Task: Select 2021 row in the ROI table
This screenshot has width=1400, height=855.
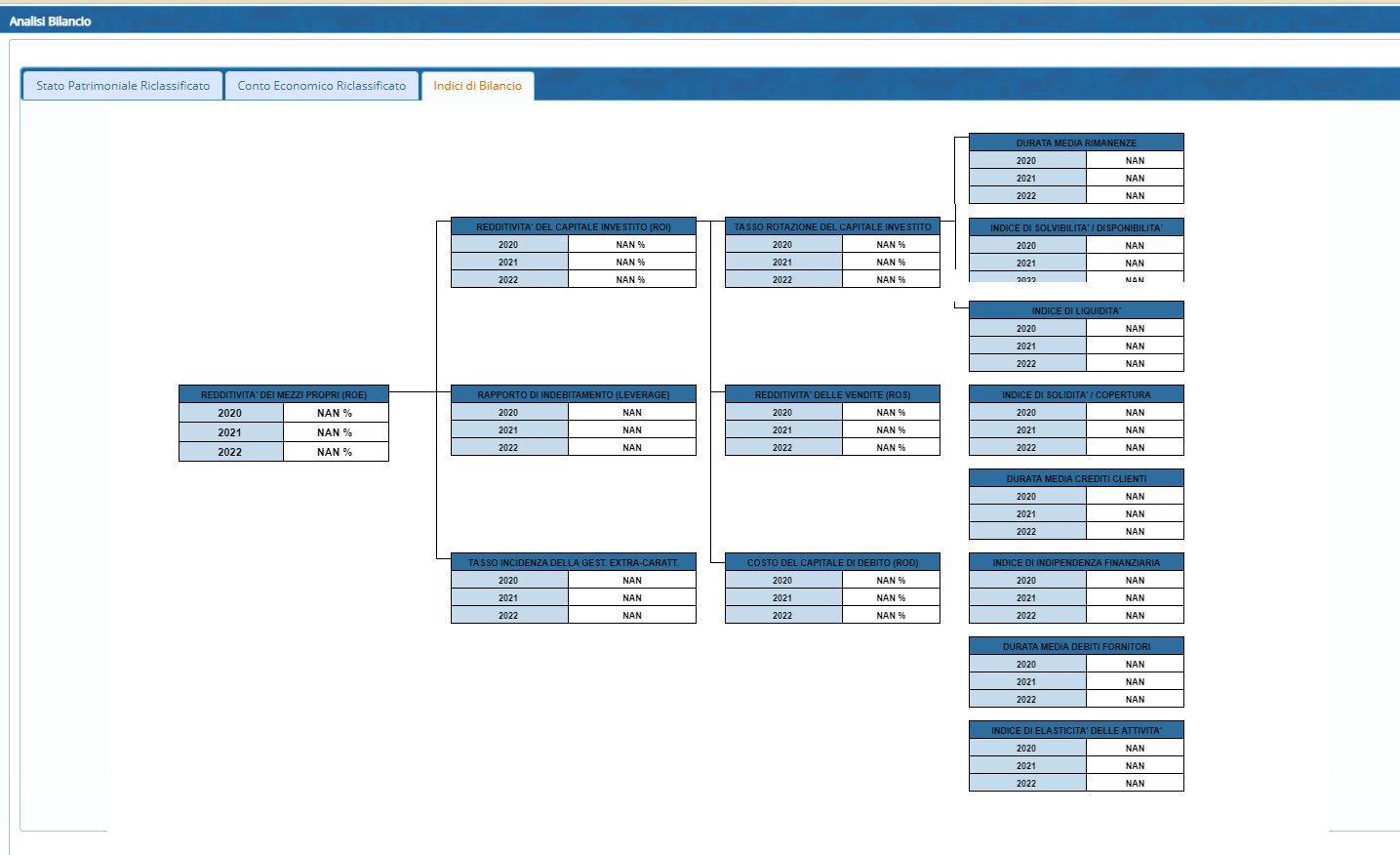Action: pyautogui.click(x=508, y=263)
